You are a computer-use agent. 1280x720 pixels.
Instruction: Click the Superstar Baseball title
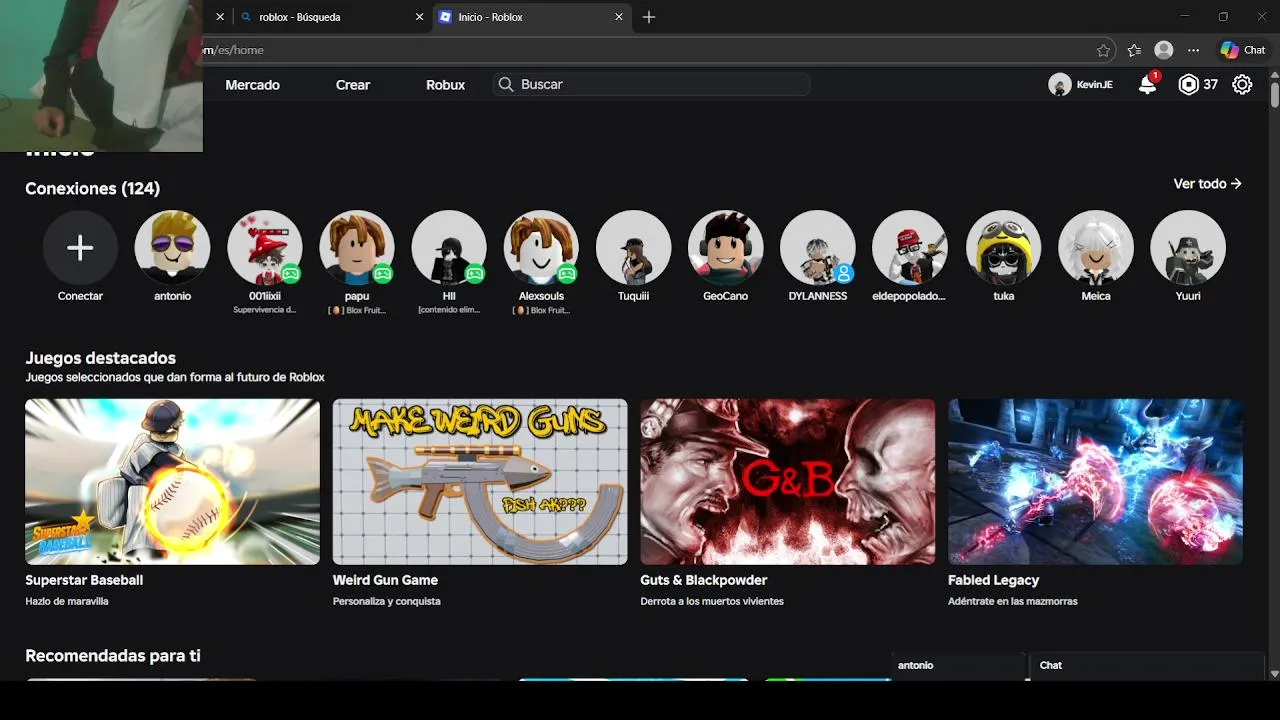coord(84,580)
